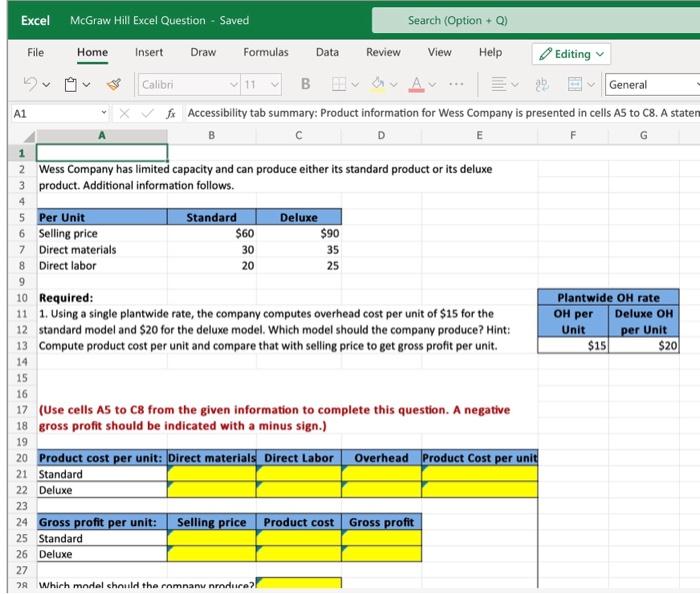The image size is (700, 594).
Task: Open the Help tab
Action: [490, 53]
